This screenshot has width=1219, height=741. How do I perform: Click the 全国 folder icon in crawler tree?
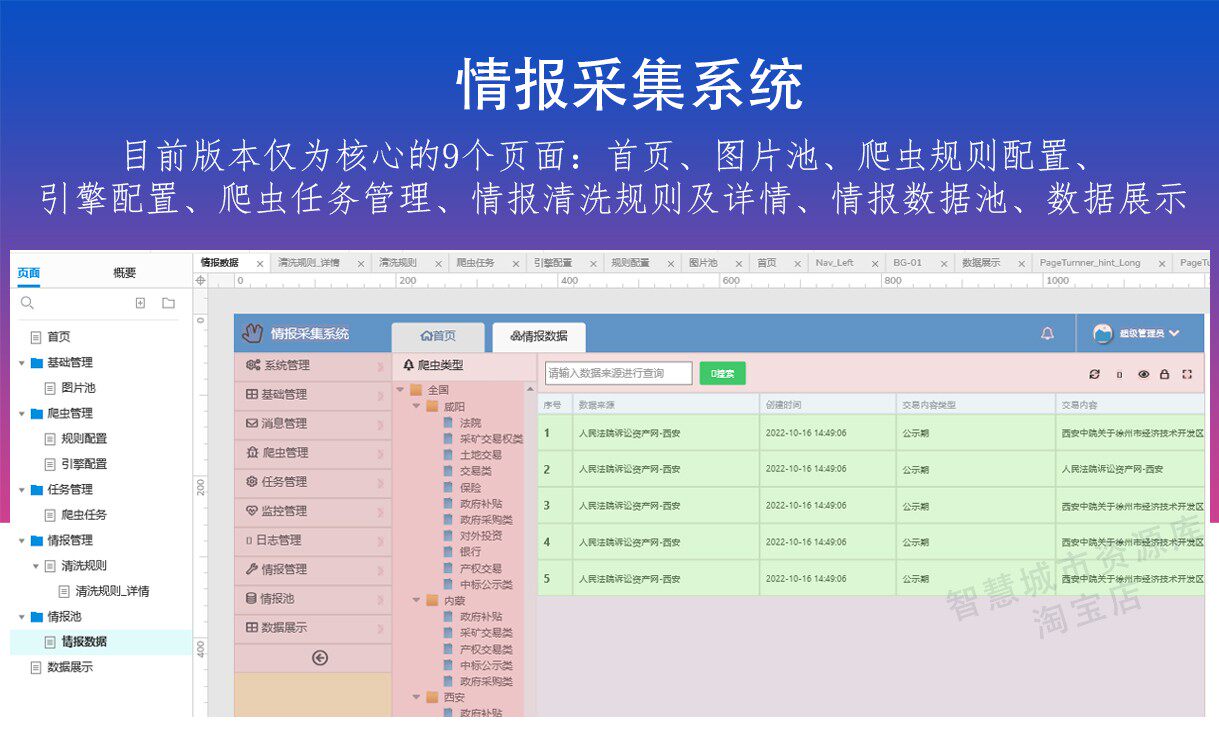click(416, 390)
